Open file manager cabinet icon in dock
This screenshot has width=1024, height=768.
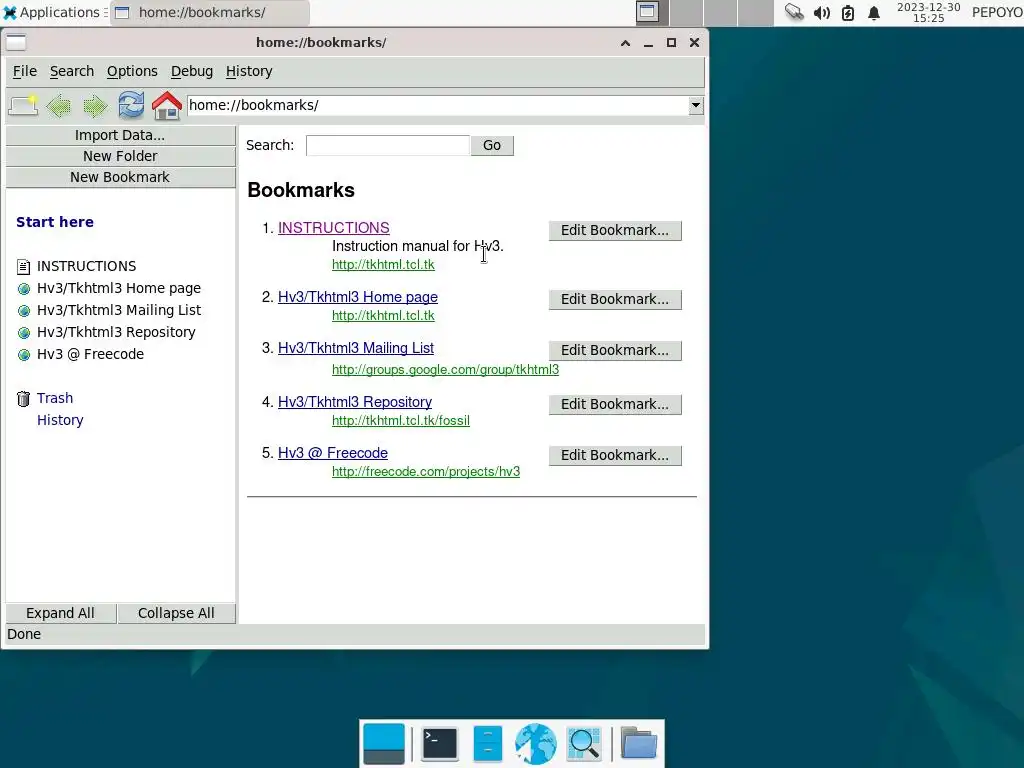coord(488,744)
